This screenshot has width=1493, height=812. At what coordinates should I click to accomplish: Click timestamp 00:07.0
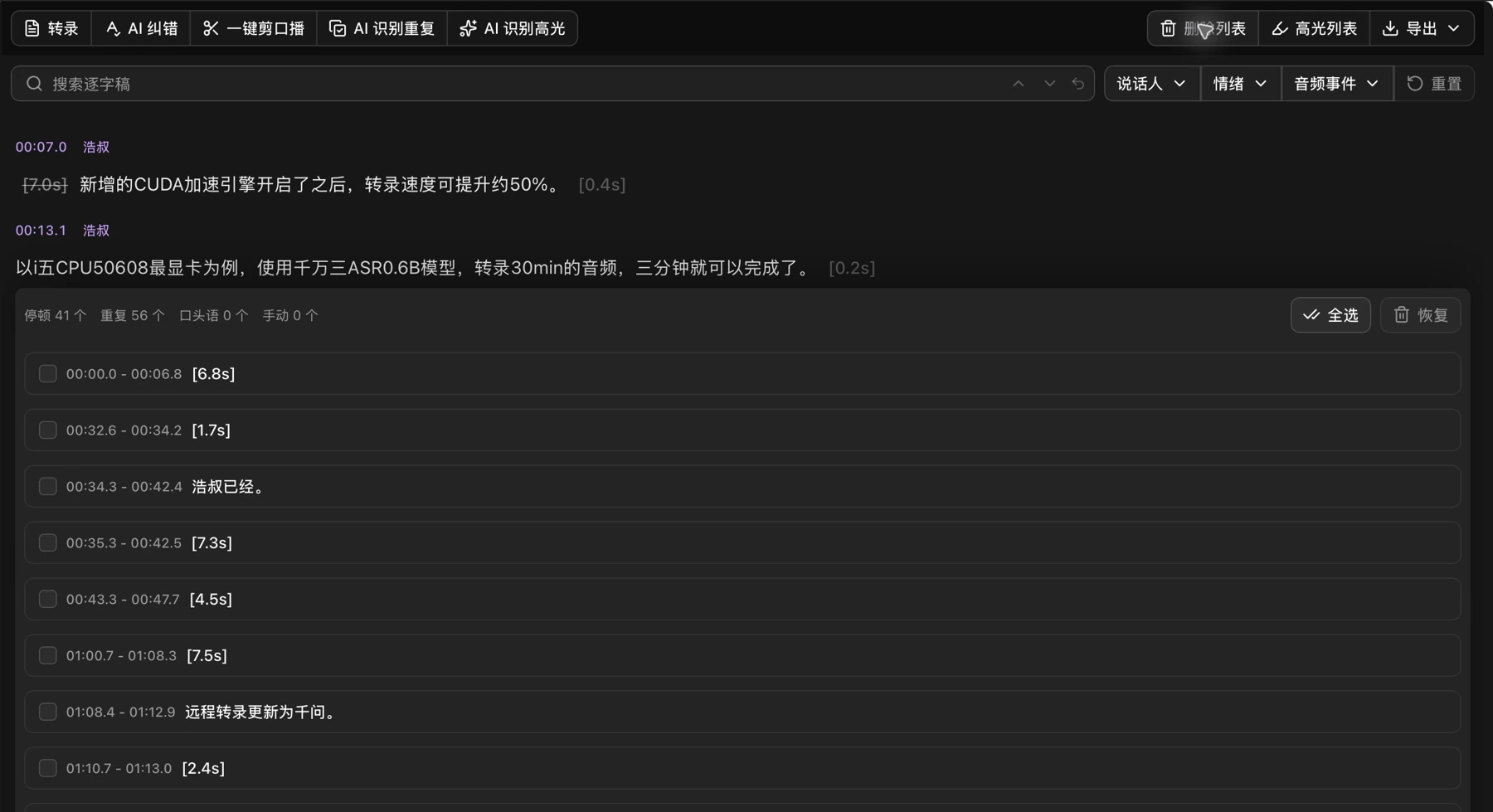41,147
